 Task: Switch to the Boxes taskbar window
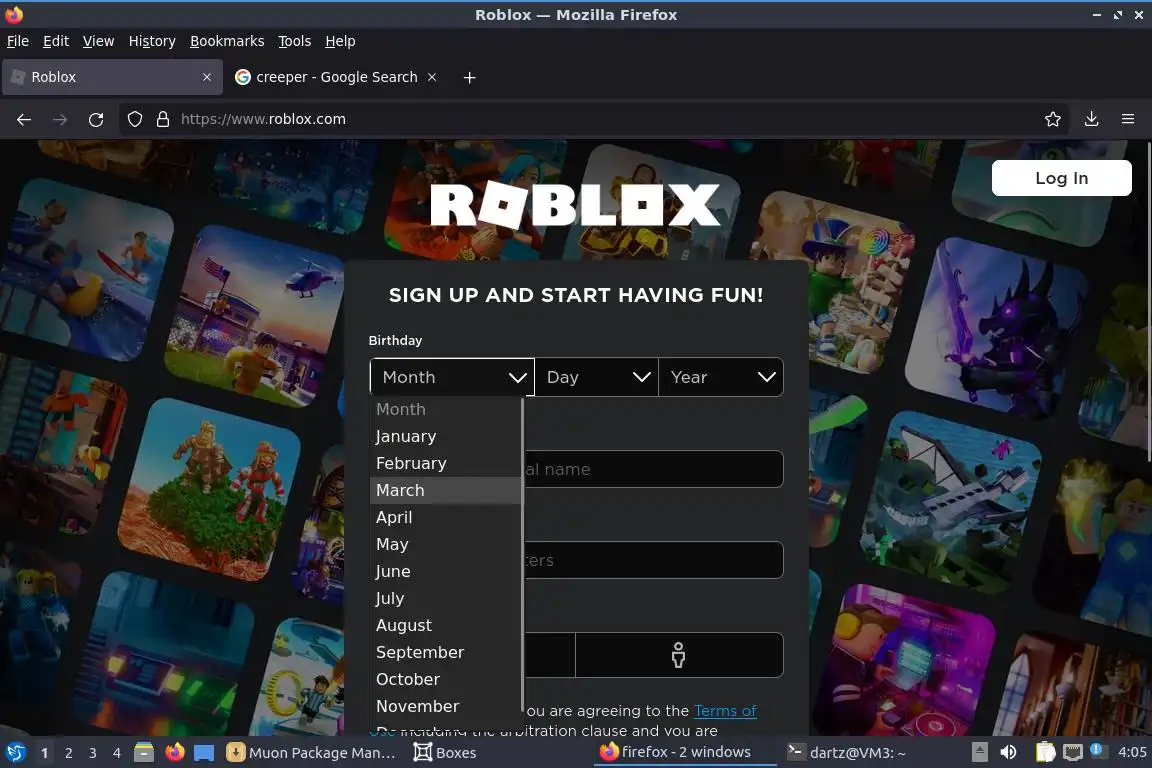445,752
